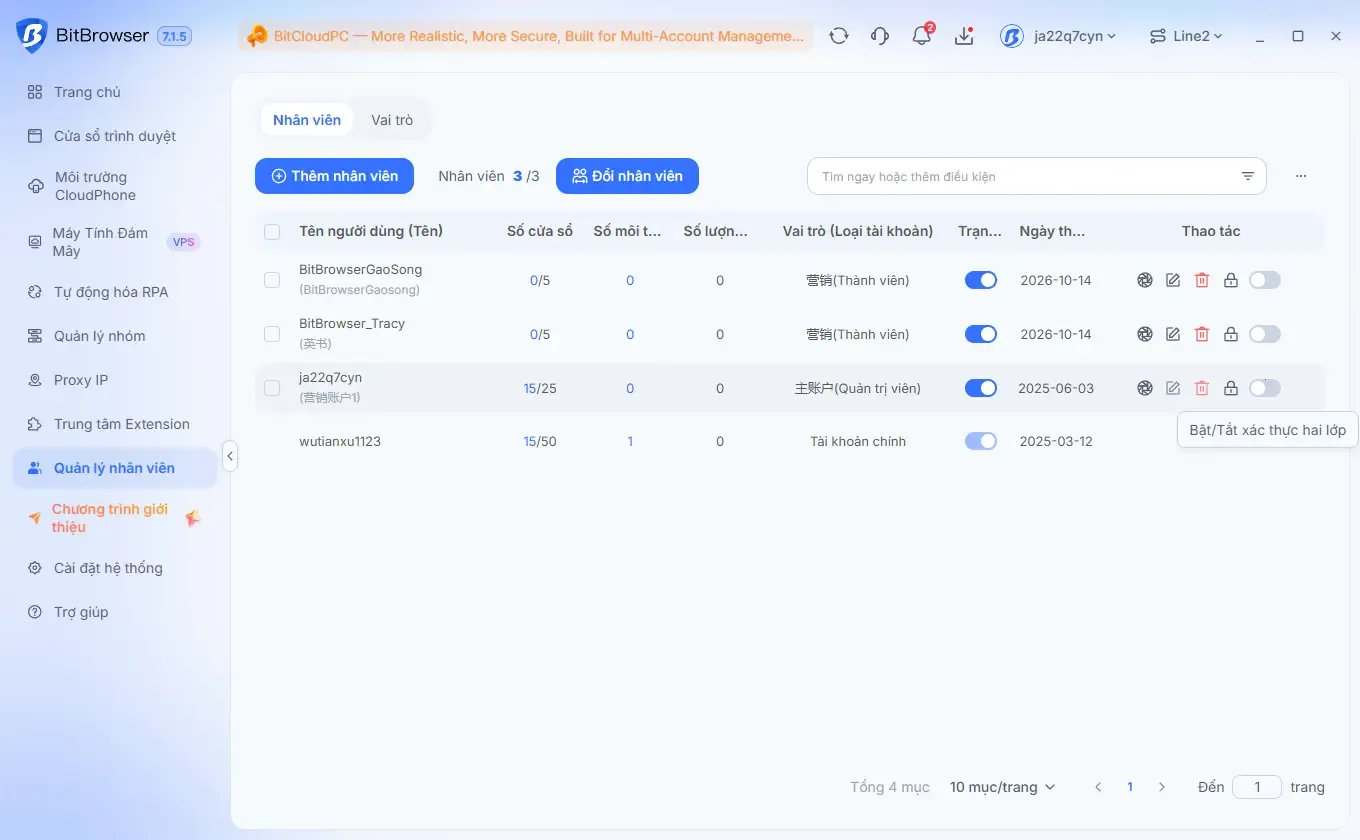Change the 10 mục/trang page size
The image size is (1360, 840).
pyautogui.click(x=1002, y=787)
